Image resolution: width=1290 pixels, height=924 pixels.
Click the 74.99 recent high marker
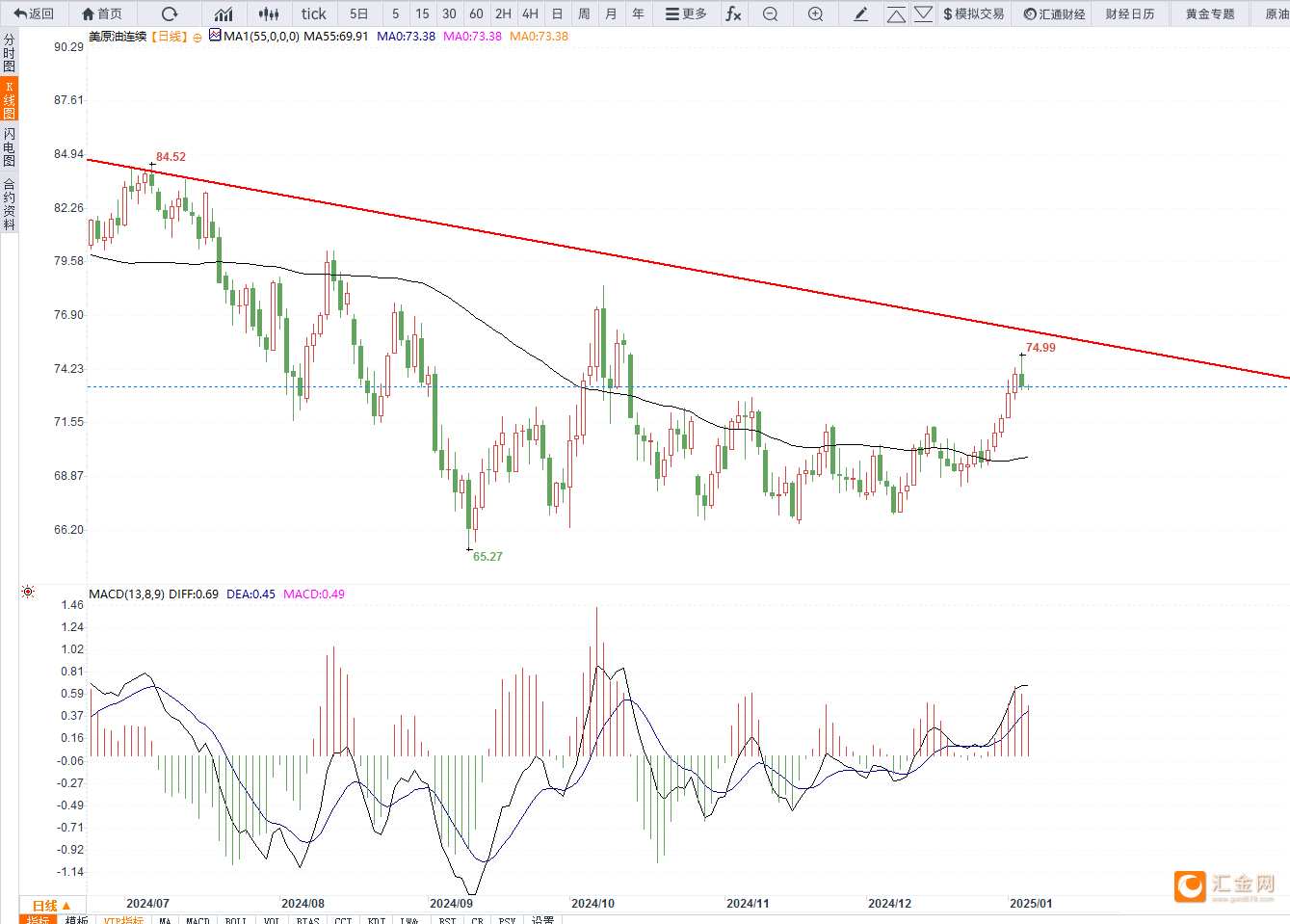point(1040,348)
